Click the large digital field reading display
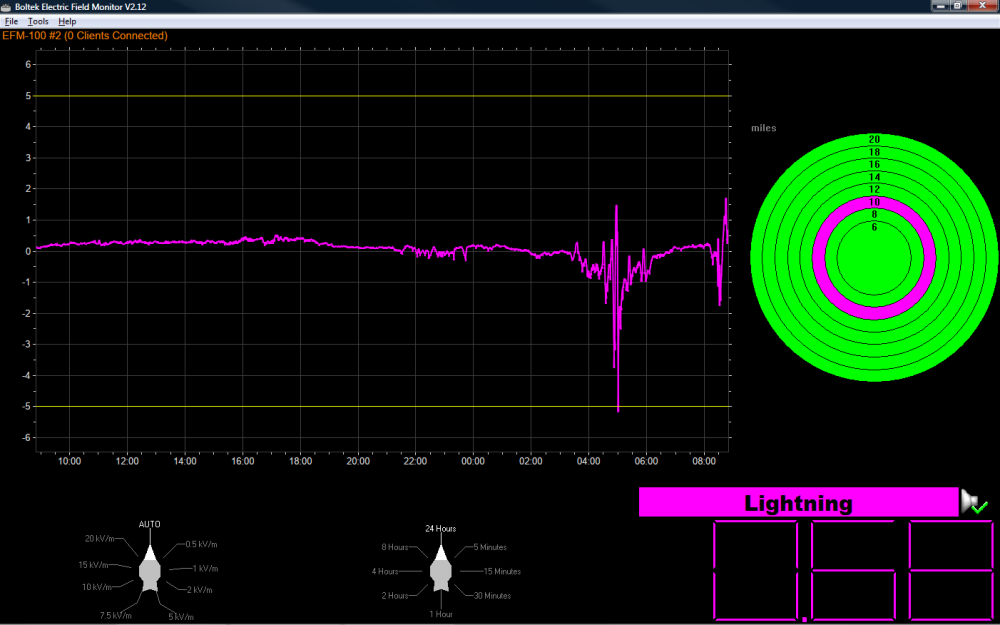 click(852, 570)
